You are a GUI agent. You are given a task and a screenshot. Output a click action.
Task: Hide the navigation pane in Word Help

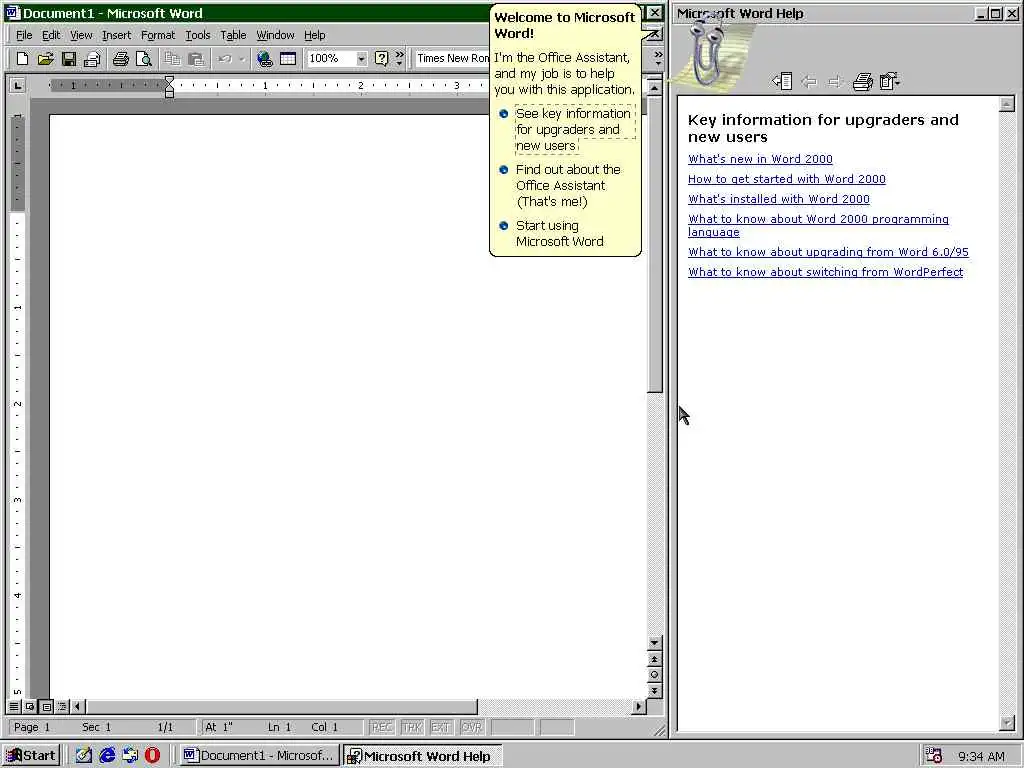[782, 81]
